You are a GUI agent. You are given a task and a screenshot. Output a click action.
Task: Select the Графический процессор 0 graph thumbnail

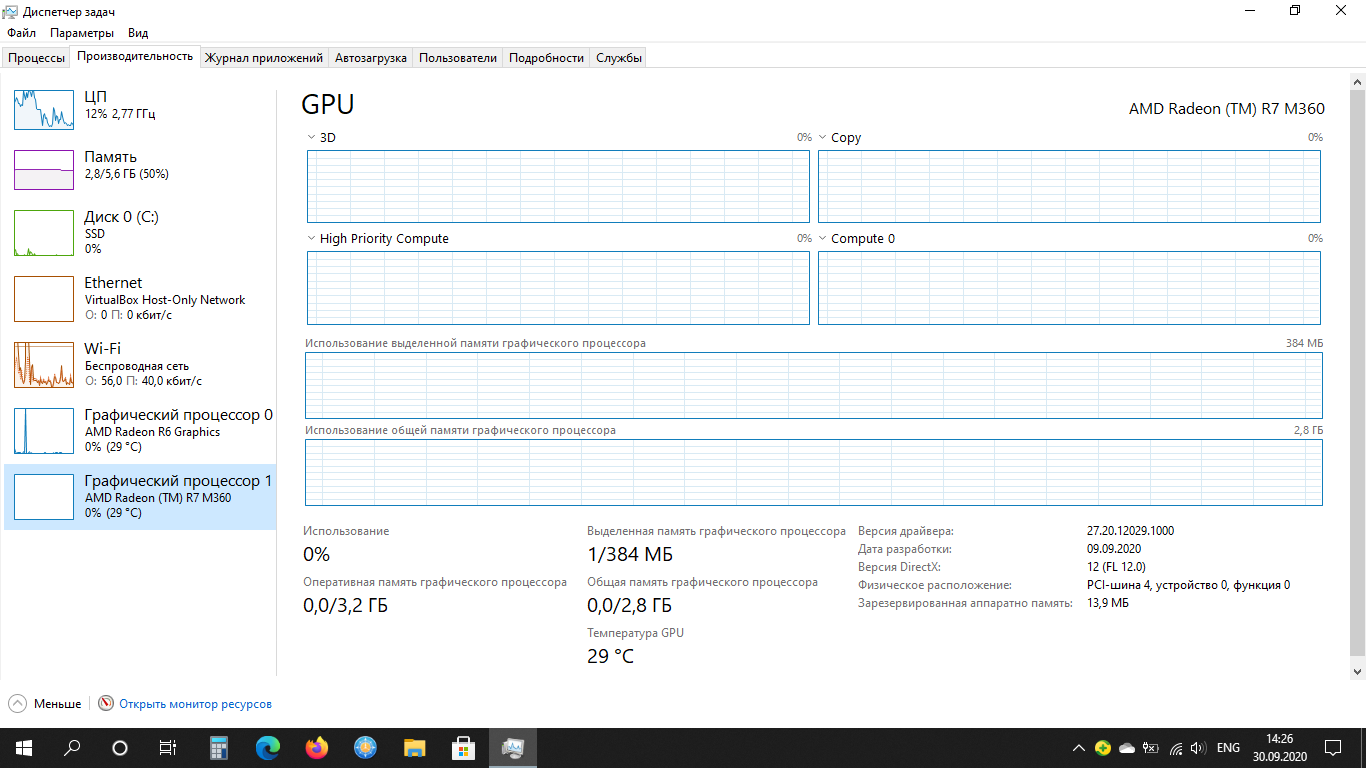pyautogui.click(x=44, y=431)
